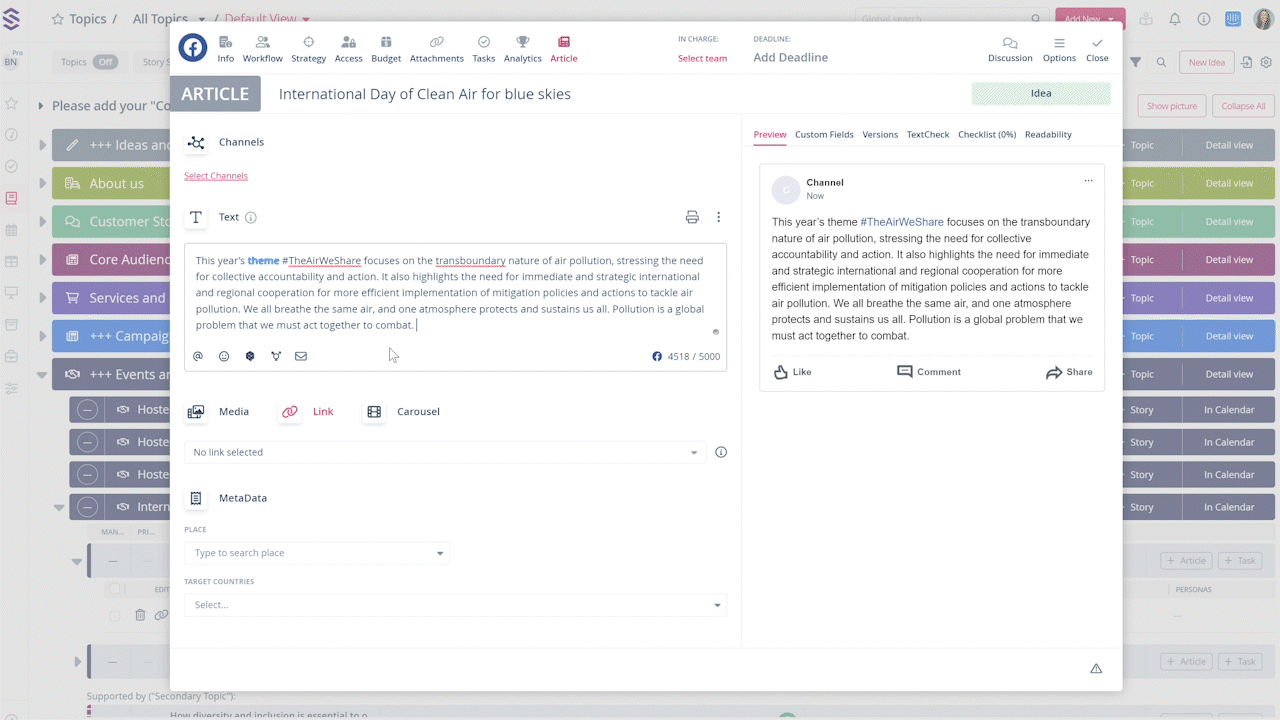
Task: Open the Budget section icon
Action: click(386, 43)
